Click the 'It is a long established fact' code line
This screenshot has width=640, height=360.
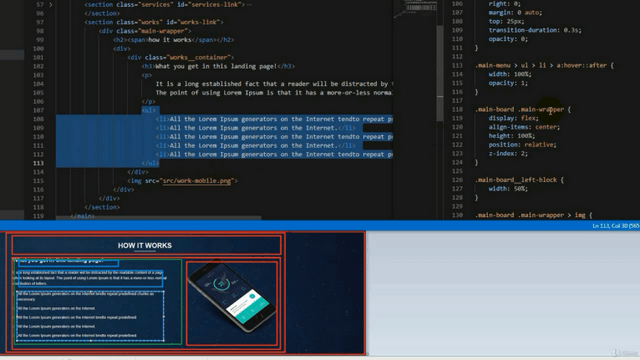tap(274, 84)
